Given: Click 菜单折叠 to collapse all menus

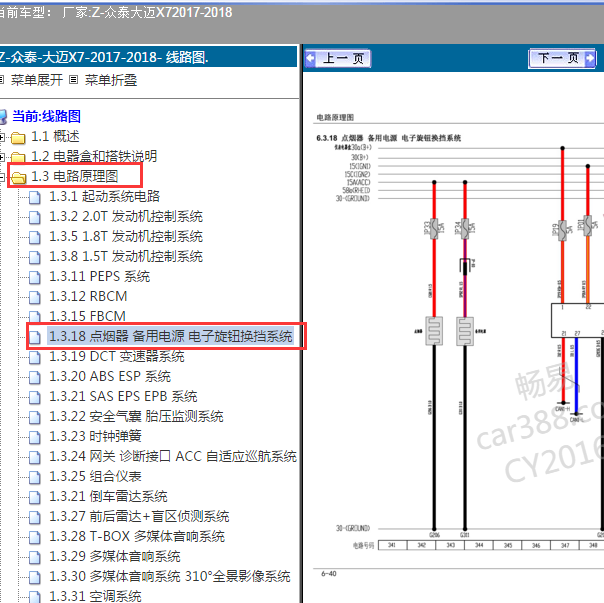Looking at the screenshot, I should [111, 80].
